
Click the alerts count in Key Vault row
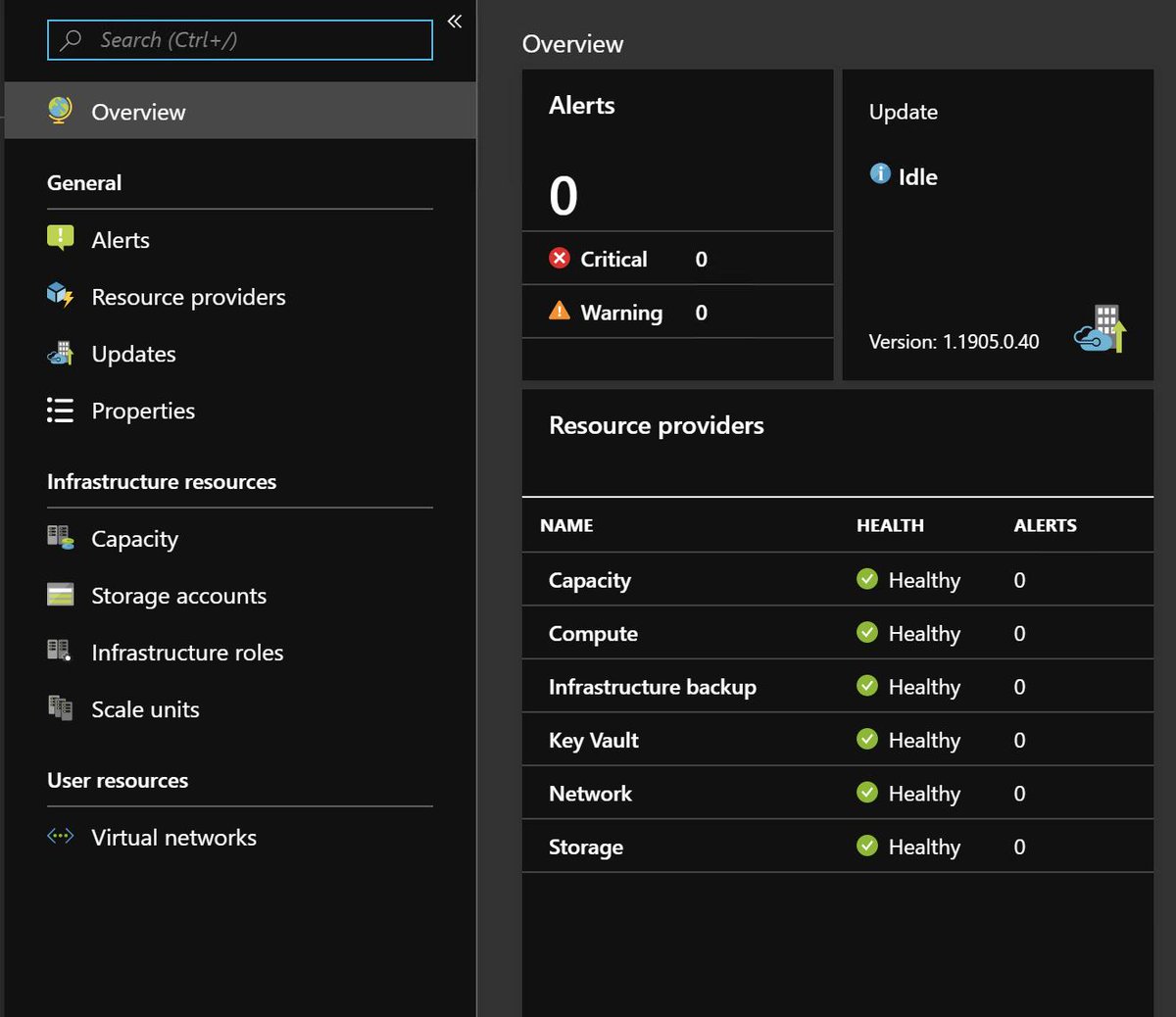tap(1019, 740)
